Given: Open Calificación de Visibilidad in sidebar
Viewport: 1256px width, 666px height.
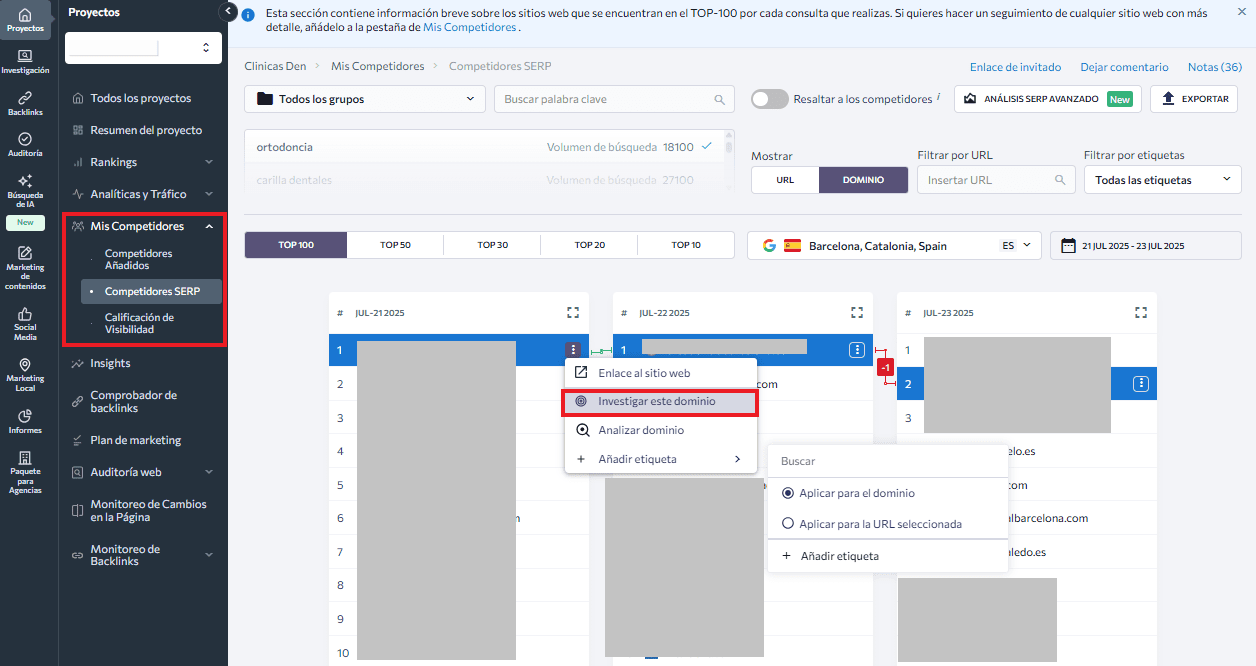Looking at the screenshot, I should [x=139, y=323].
